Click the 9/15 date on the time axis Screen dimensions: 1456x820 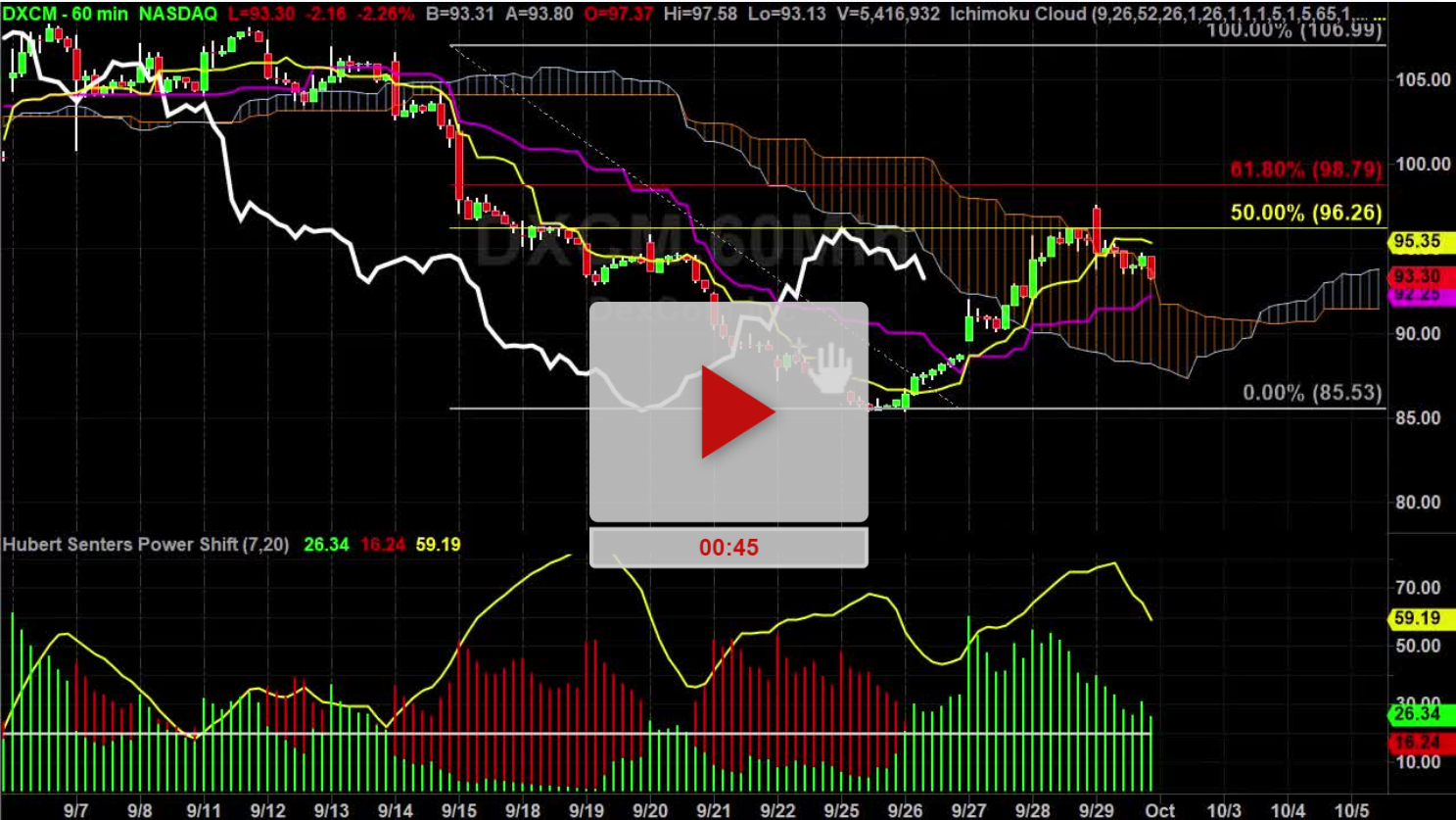459,810
